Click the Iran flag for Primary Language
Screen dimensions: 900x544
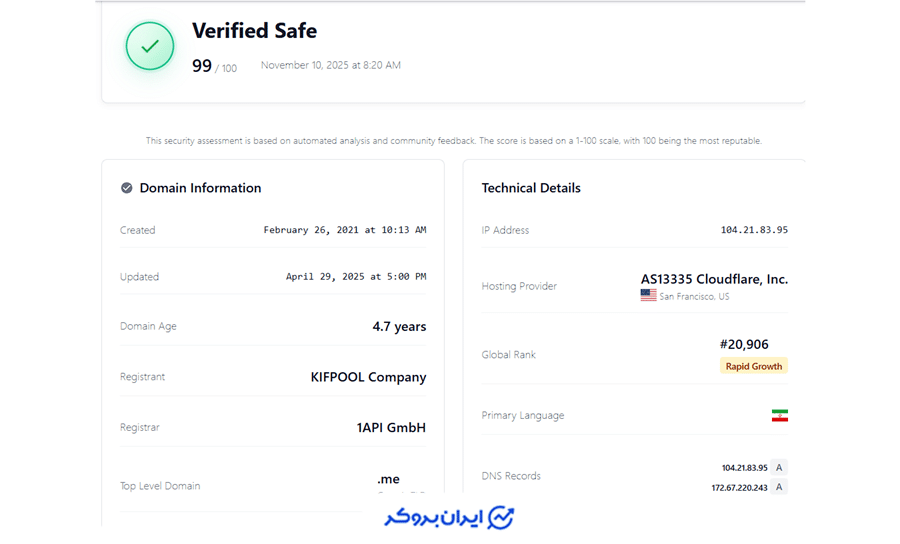click(x=779, y=415)
